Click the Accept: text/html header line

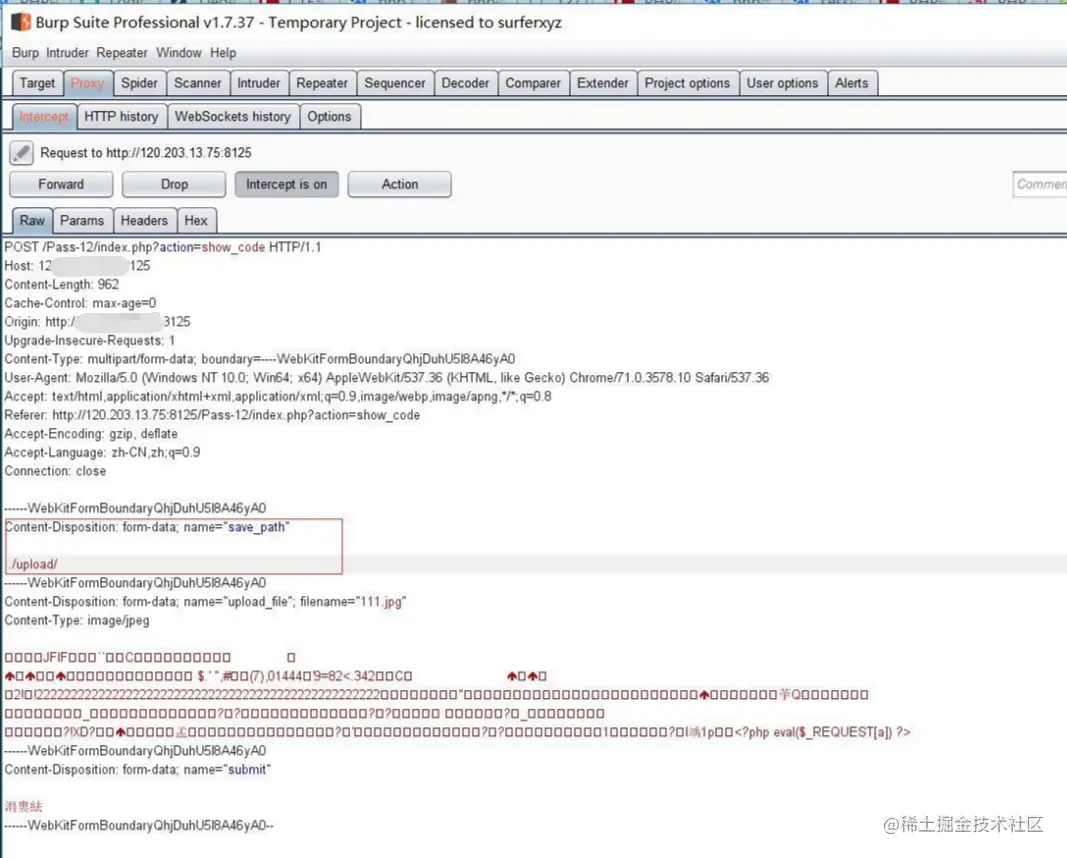(278, 396)
